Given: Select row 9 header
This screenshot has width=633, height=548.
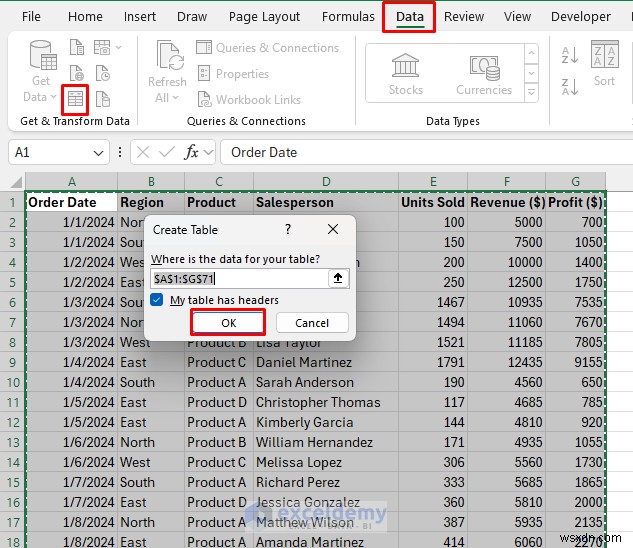Looking at the screenshot, I should click(13, 362).
